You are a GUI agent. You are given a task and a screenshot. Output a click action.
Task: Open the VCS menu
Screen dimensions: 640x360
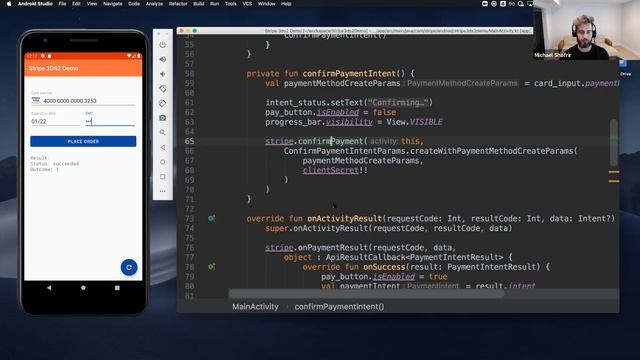click(247, 4)
